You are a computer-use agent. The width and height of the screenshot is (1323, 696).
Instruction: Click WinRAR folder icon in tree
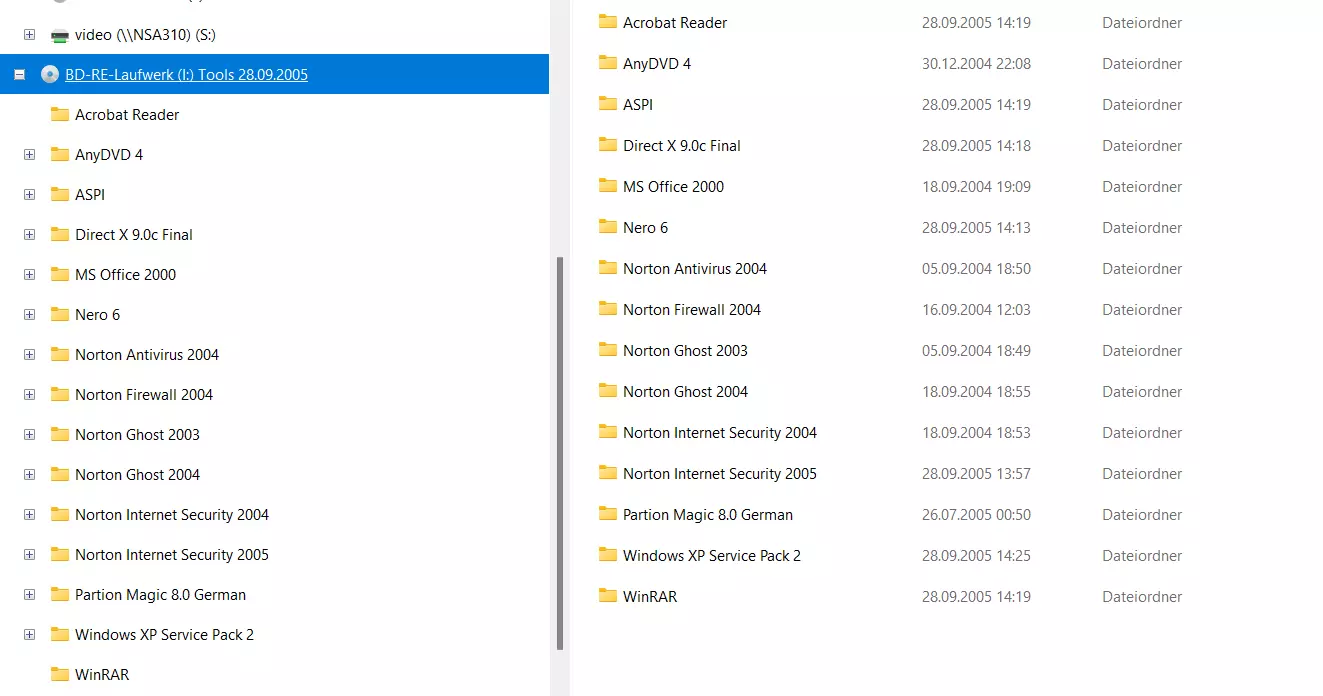coord(60,674)
